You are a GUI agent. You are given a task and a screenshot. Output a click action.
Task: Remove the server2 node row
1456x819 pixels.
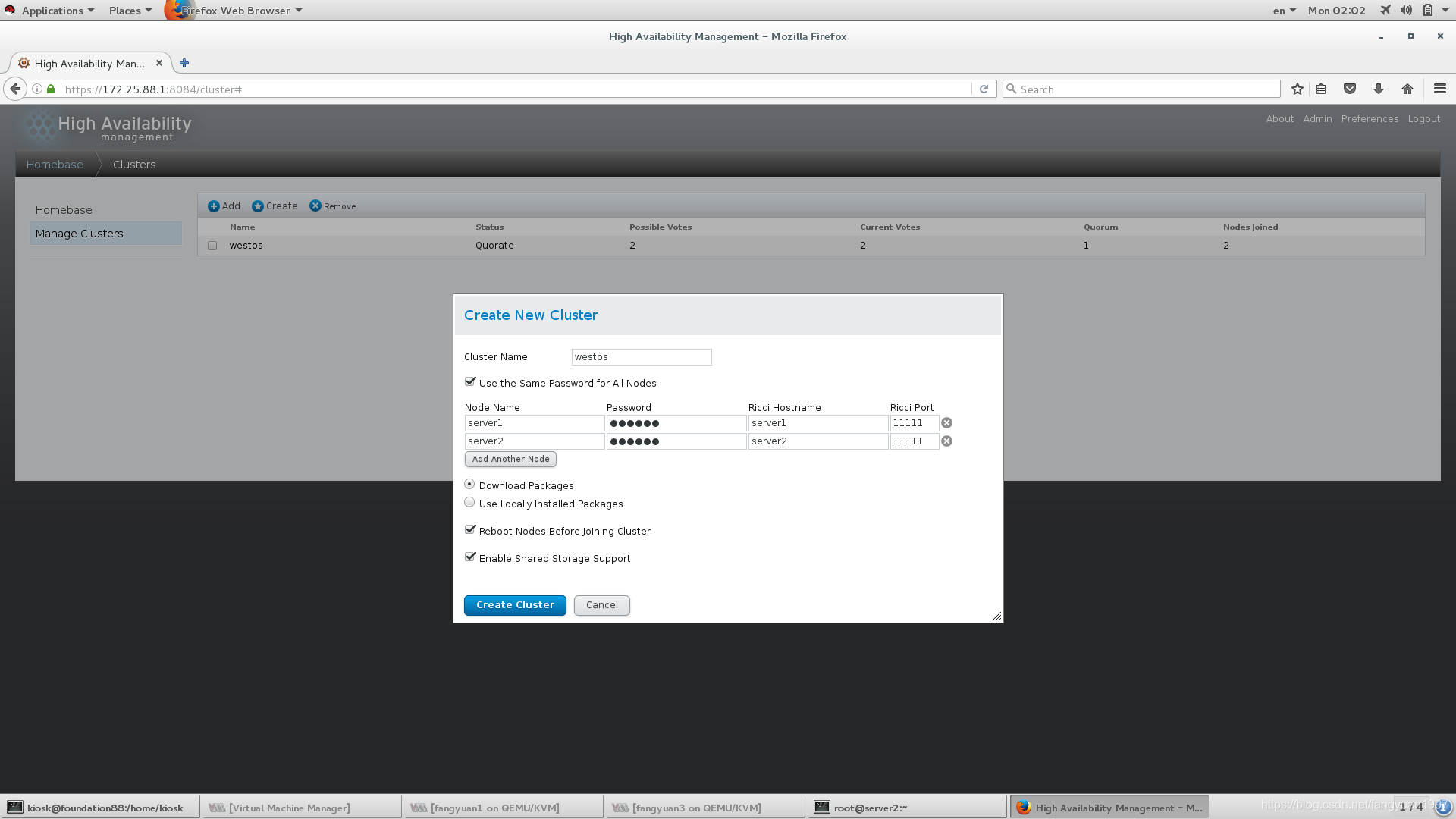[946, 441]
